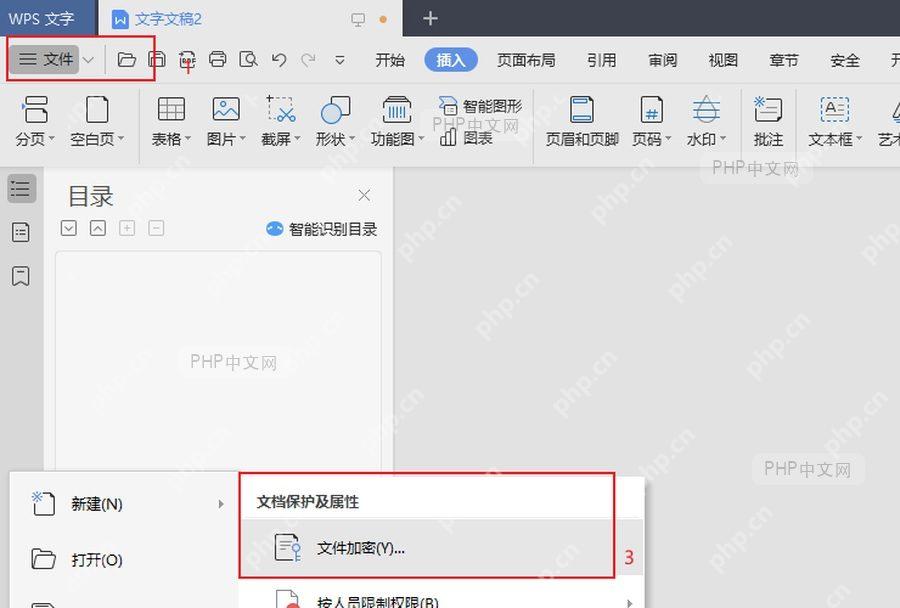Undo the last action
This screenshot has width=900, height=608.
coord(279,60)
